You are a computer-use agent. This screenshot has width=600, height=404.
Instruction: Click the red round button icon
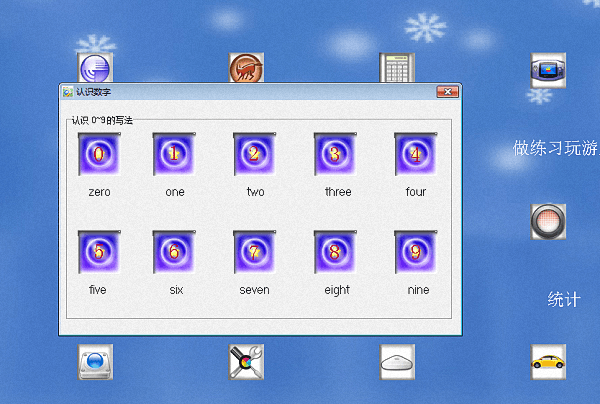click(548, 221)
